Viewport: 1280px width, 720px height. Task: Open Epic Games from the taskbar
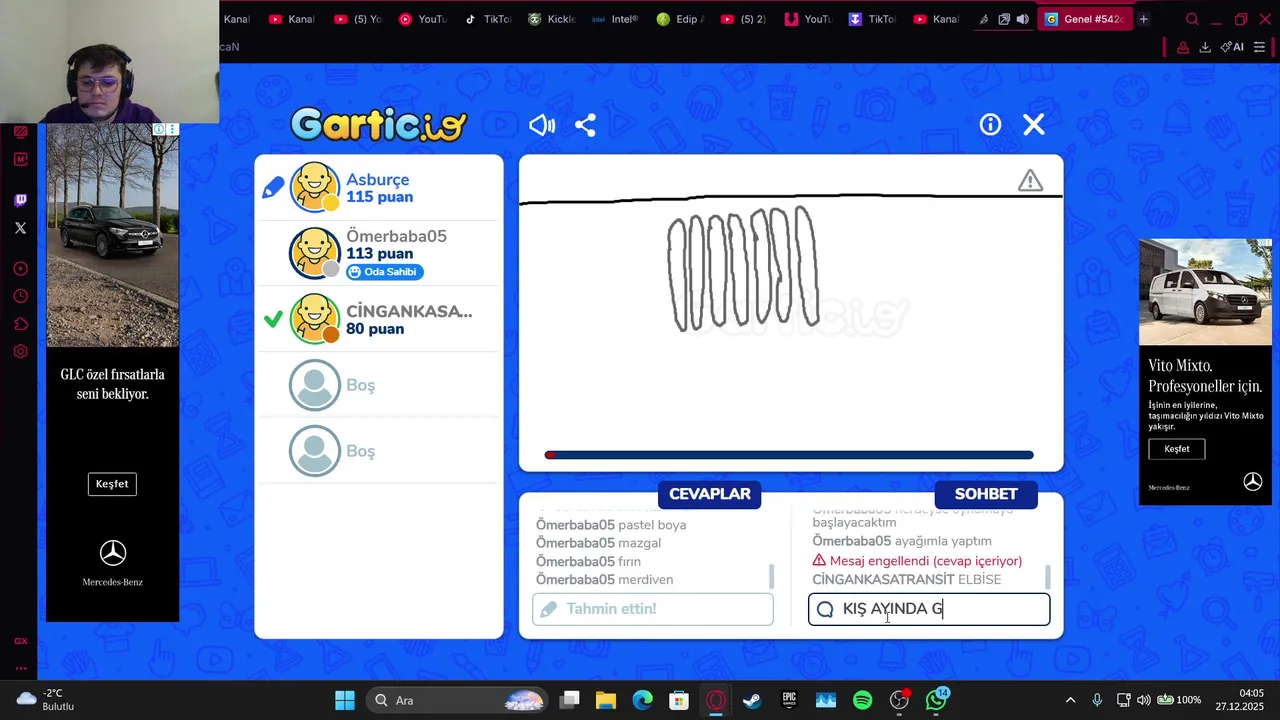(789, 700)
